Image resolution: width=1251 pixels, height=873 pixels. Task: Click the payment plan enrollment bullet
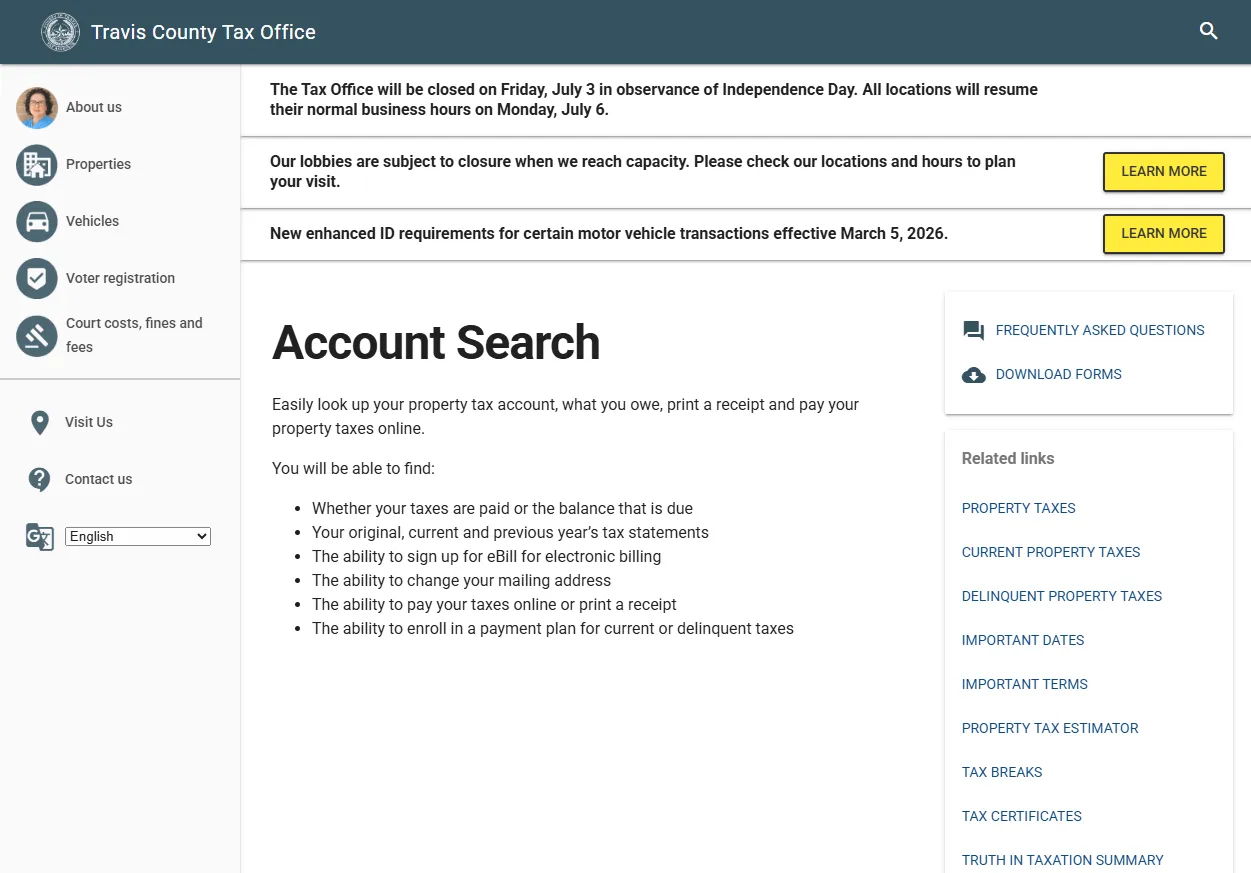[553, 628]
